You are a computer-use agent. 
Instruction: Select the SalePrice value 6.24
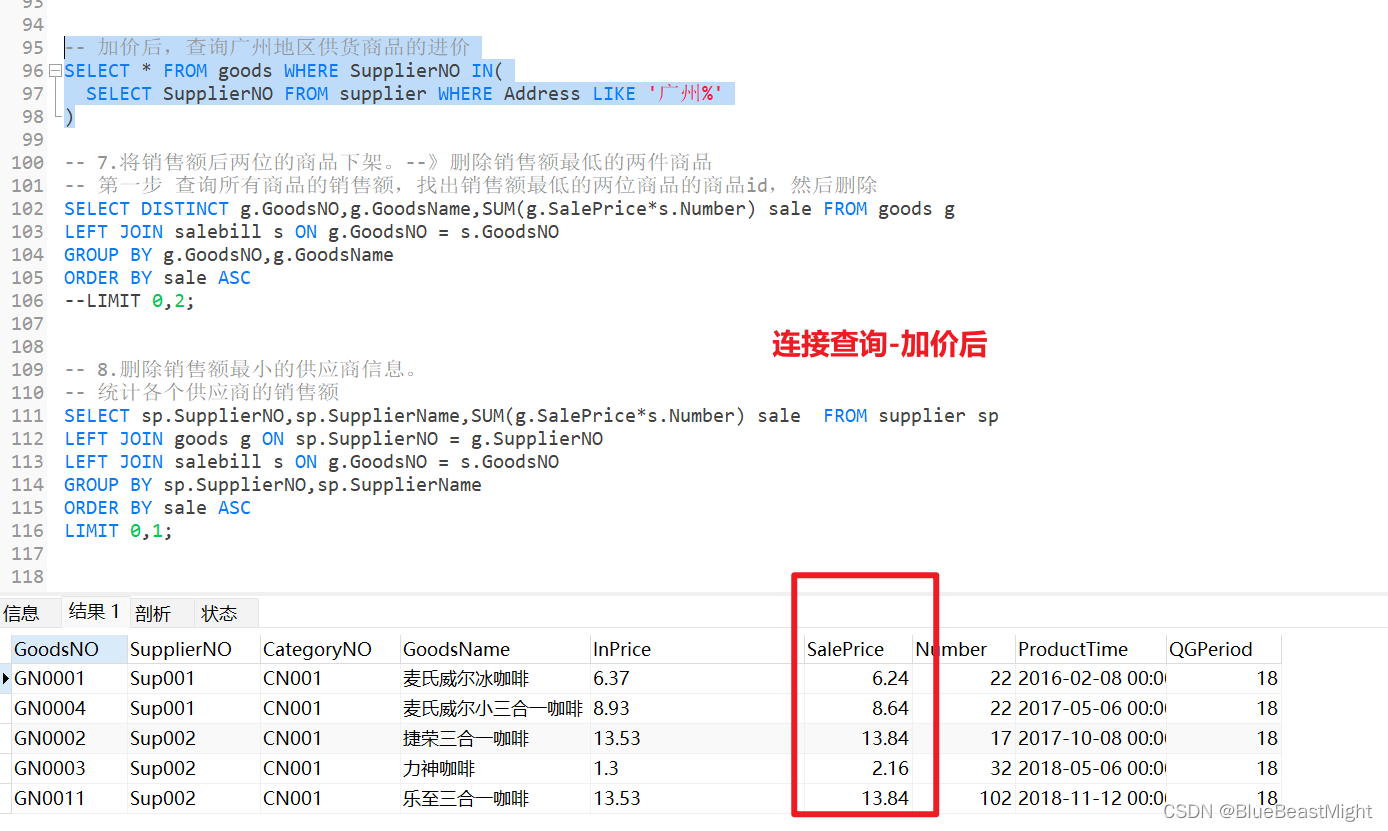[858, 679]
